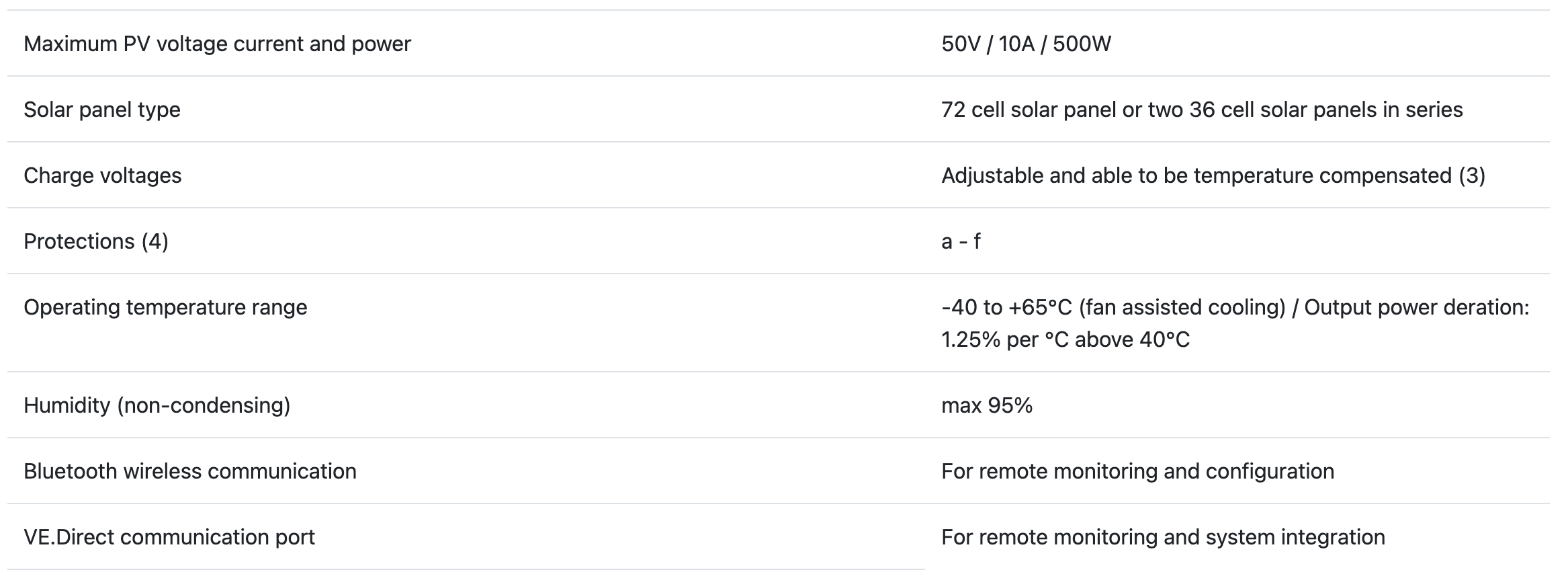Click the "Operating temperature range" label

tap(165, 307)
